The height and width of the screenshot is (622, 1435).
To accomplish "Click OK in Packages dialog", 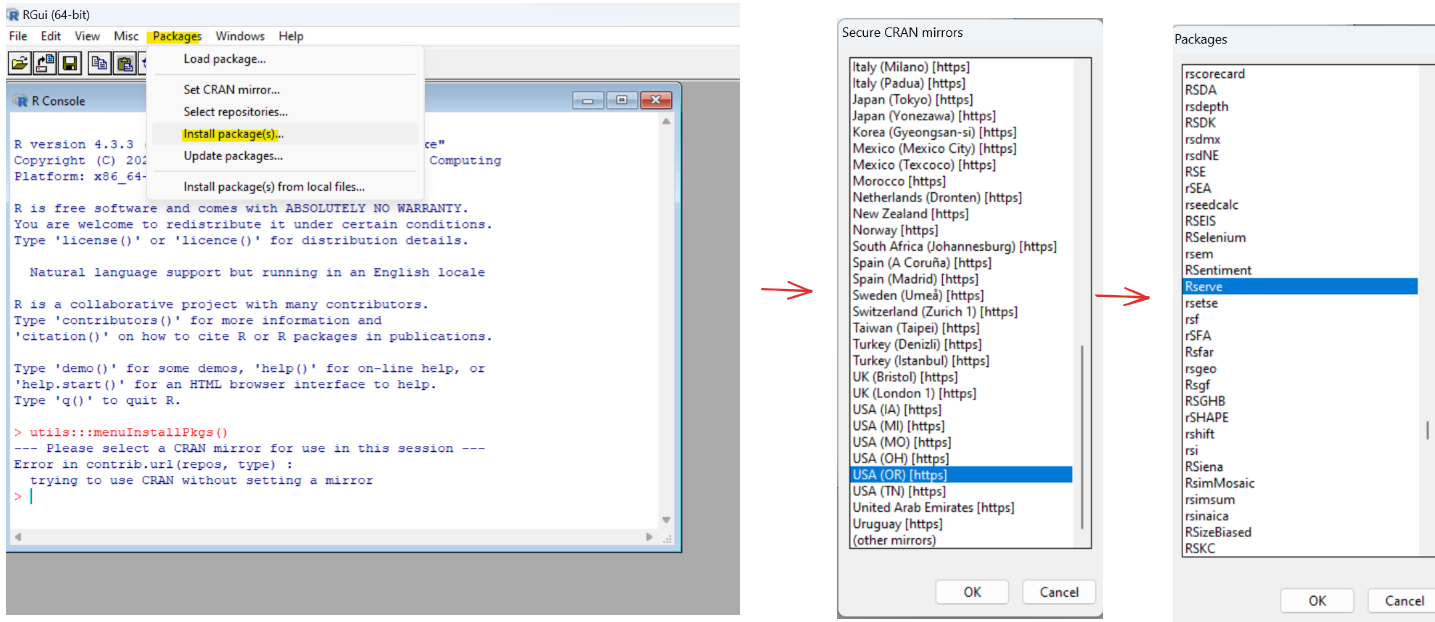I will 1317,600.
